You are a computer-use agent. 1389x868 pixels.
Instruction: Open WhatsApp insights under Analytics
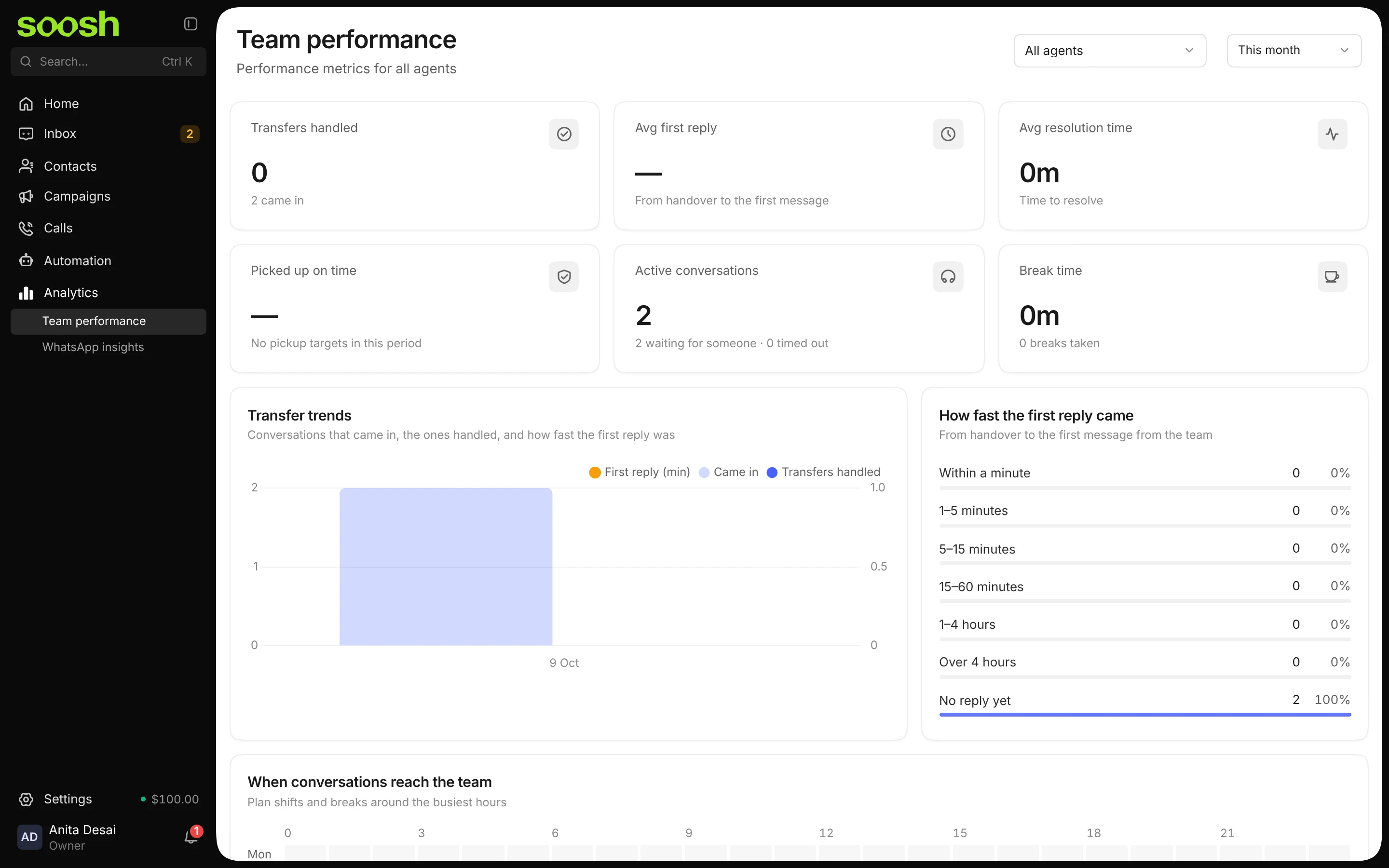(109, 347)
